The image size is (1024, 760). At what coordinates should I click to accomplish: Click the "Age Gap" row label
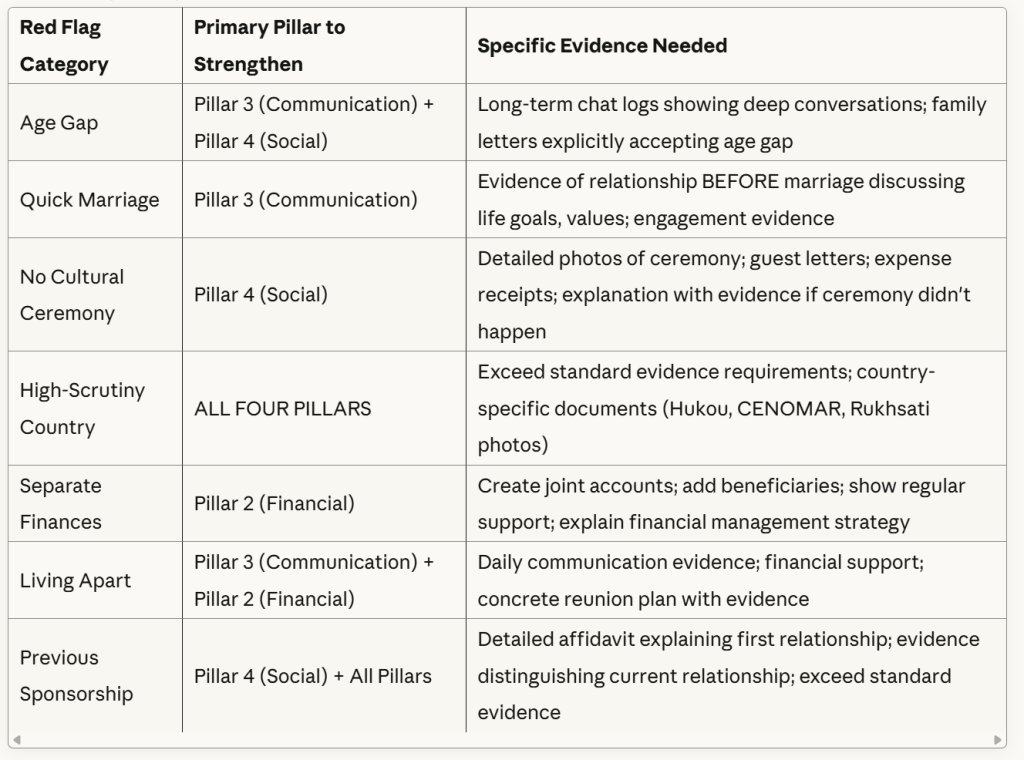click(59, 123)
